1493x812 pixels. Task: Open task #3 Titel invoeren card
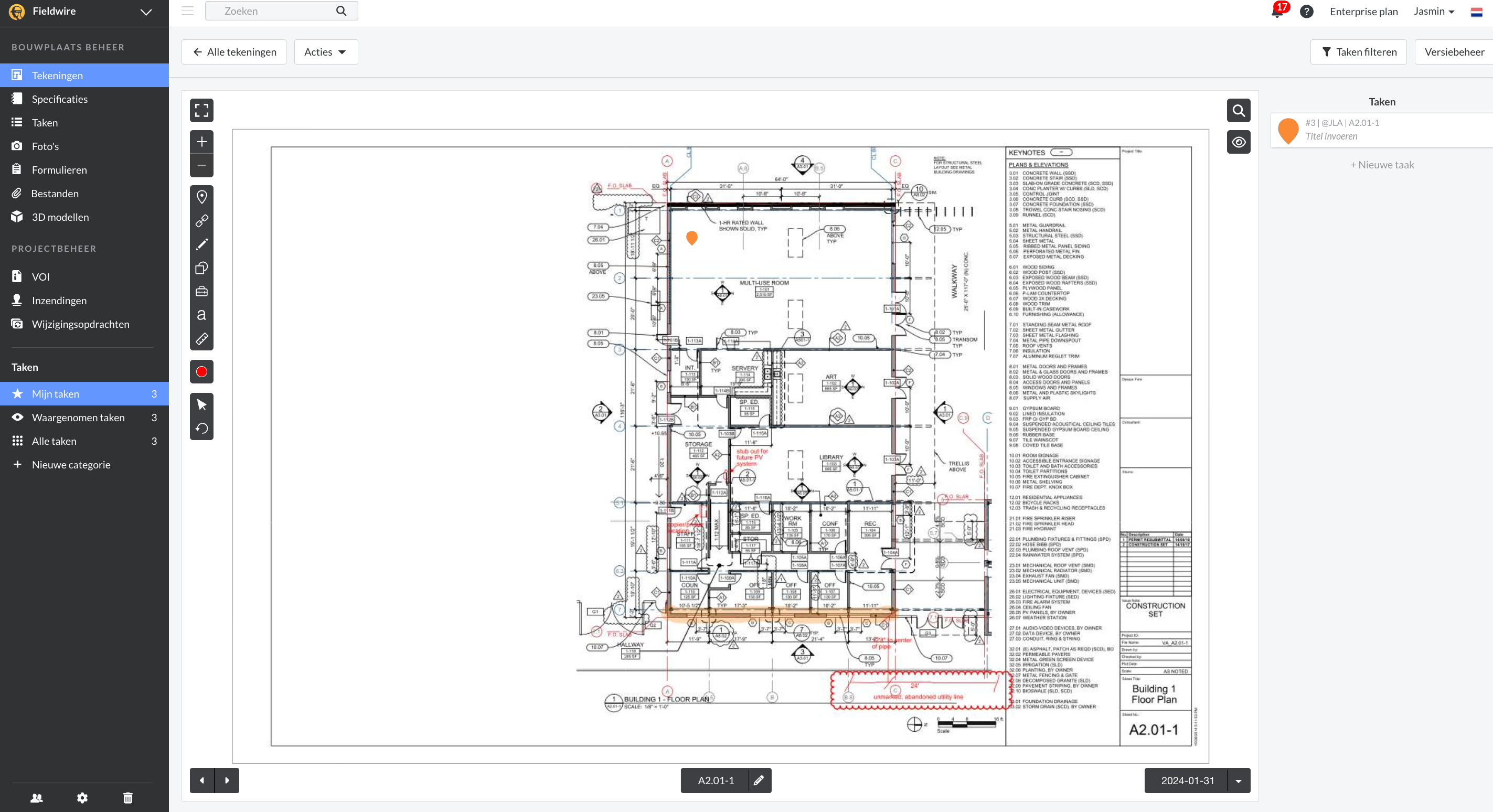click(x=1382, y=130)
